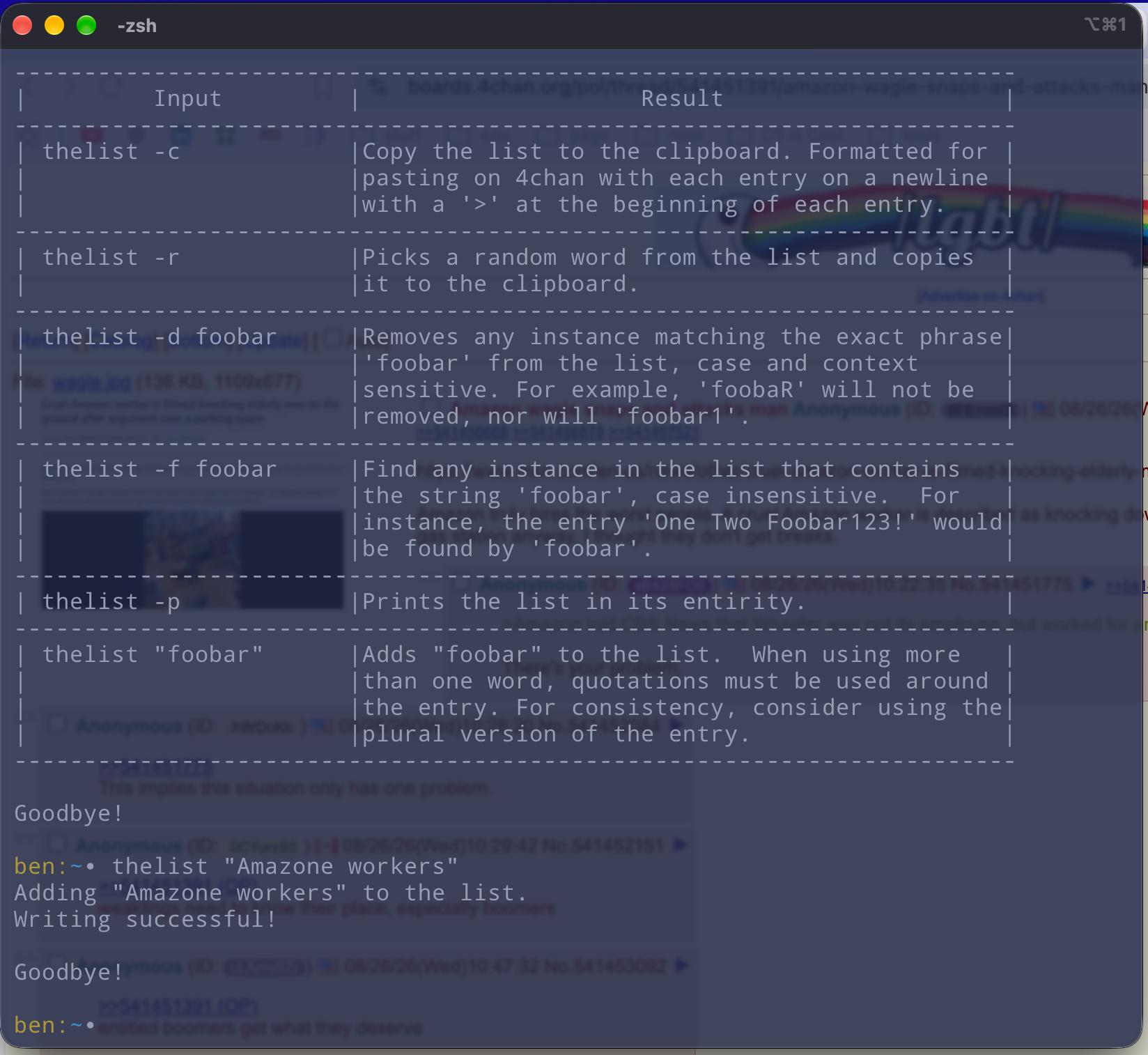This screenshot has height=1055, width=1148.
Task: Close the -zsh terminal window
Action: [23, 26]
